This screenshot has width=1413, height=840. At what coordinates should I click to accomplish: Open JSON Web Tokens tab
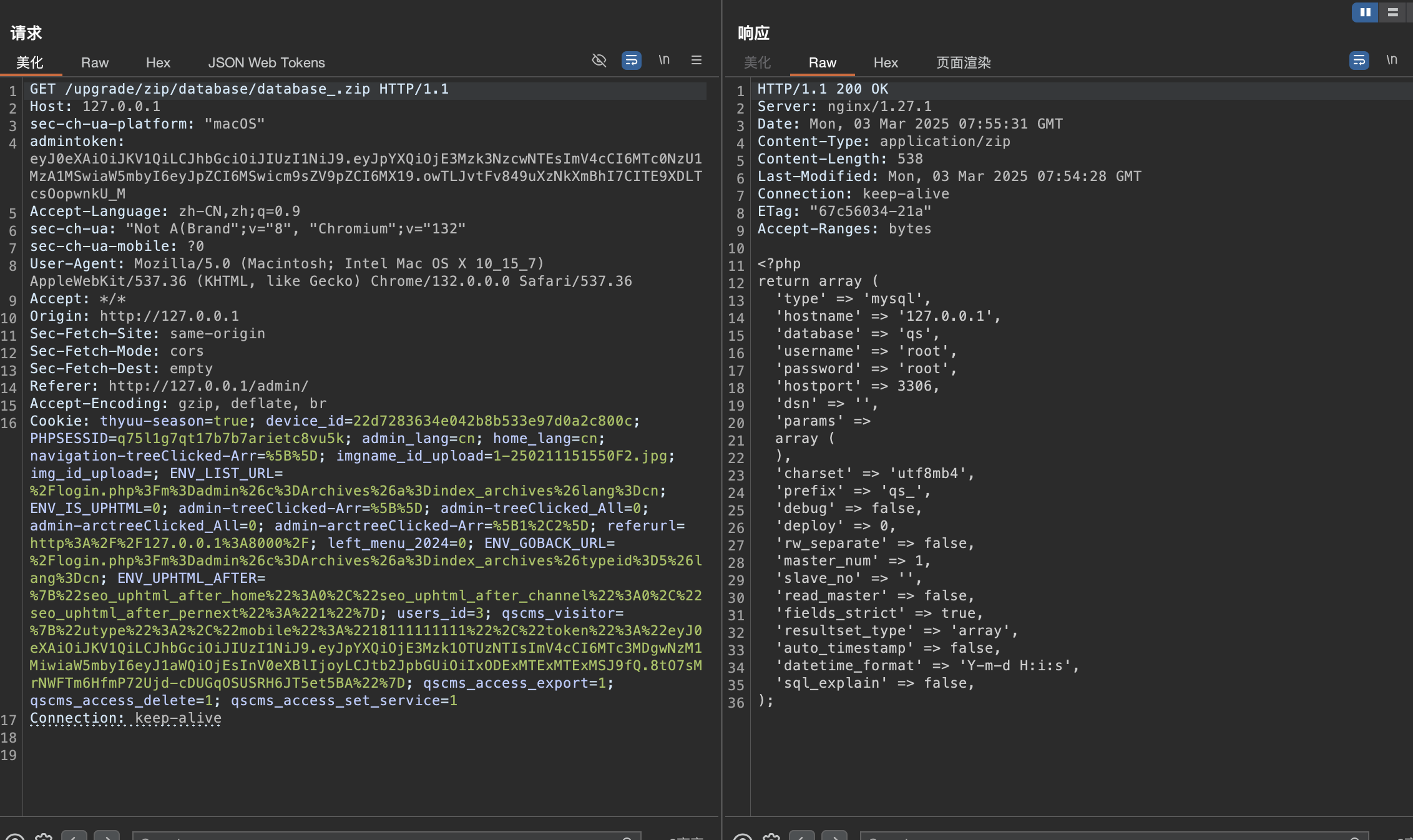pos(266,62)
